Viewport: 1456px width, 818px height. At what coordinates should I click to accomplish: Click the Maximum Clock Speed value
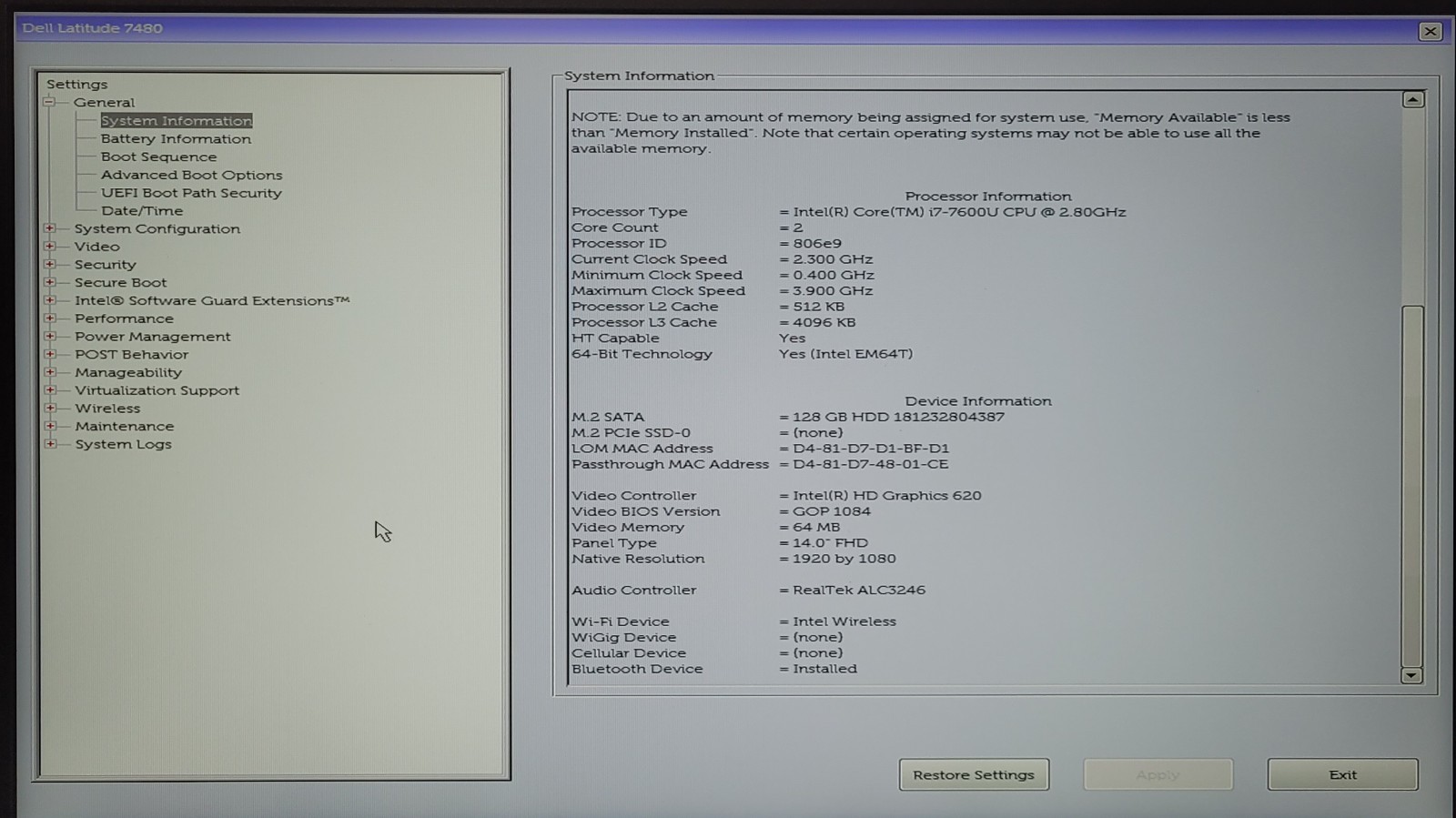click(x=833, y=291)
